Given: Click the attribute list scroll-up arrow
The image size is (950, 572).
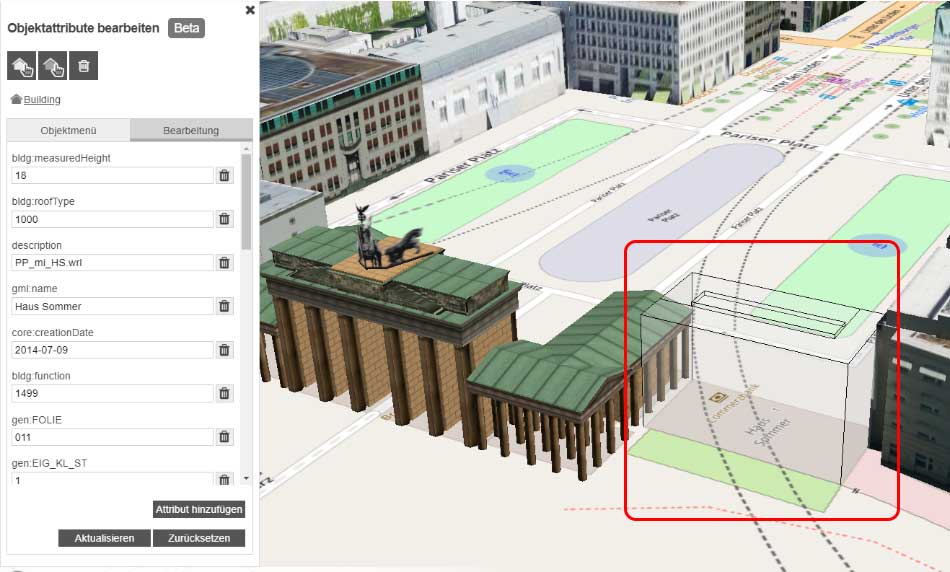Looking at the screenshot, I should 246,148.
